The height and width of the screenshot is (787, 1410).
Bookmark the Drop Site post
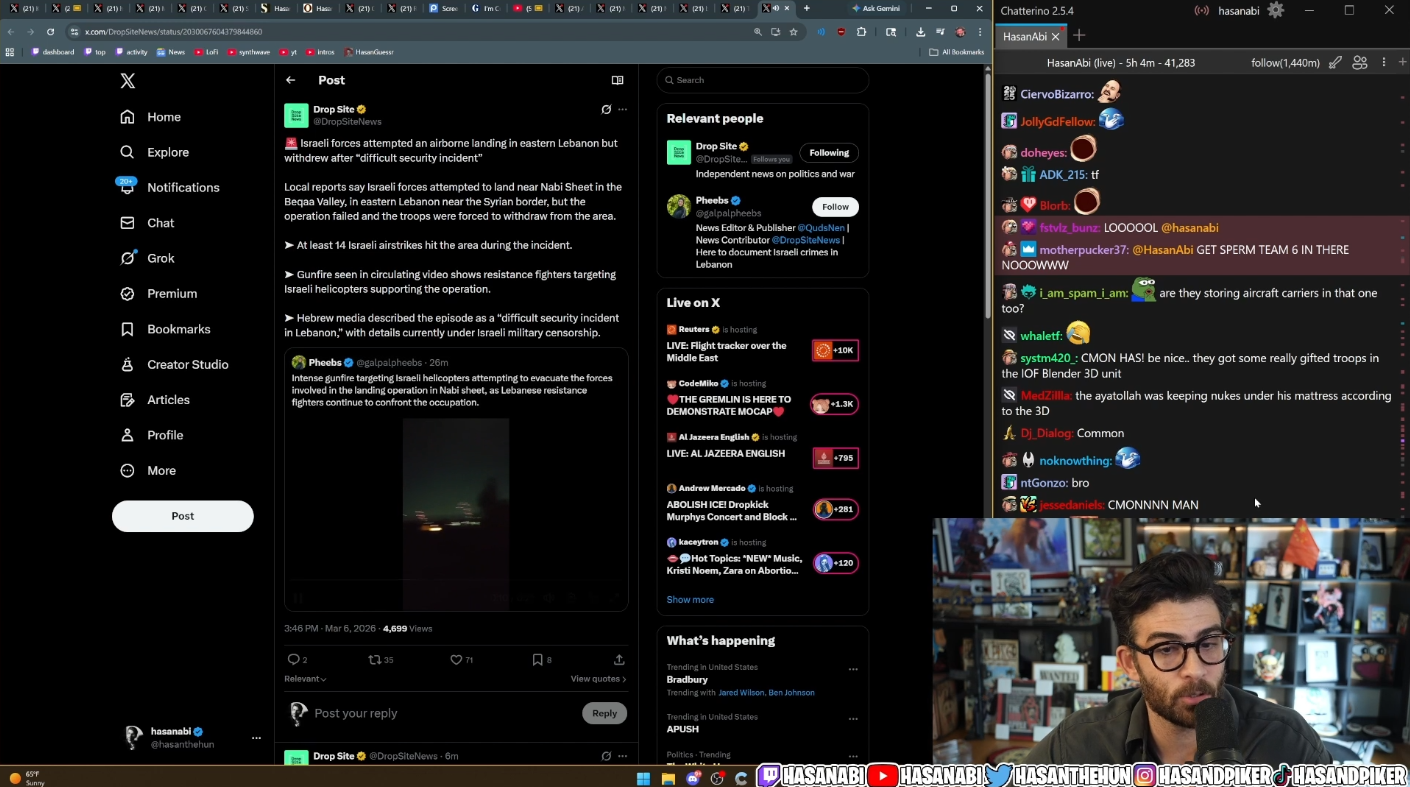(x=538, y=660)
